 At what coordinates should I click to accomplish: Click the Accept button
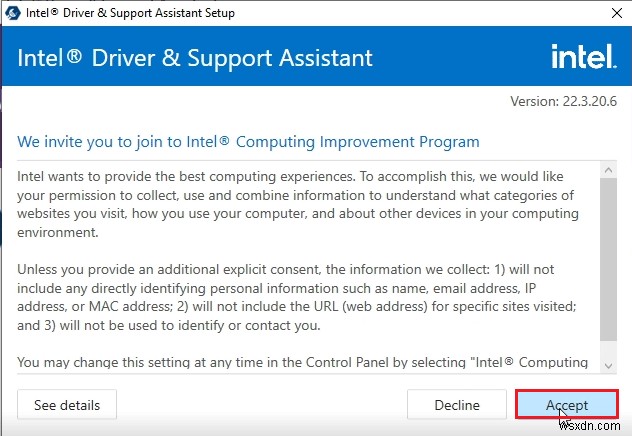pos(567,404)
